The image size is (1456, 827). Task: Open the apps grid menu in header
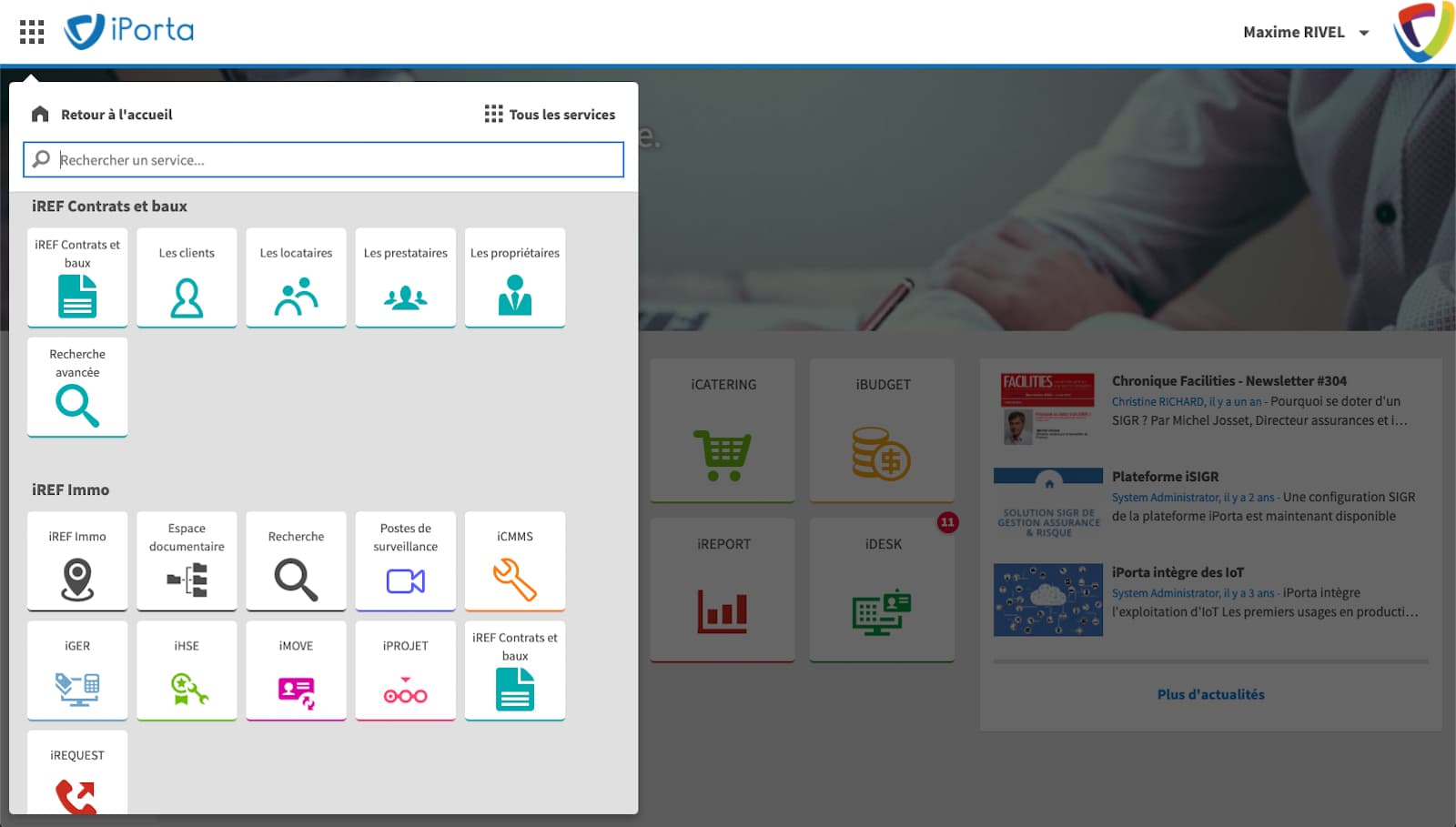click(x=32, y=32)
